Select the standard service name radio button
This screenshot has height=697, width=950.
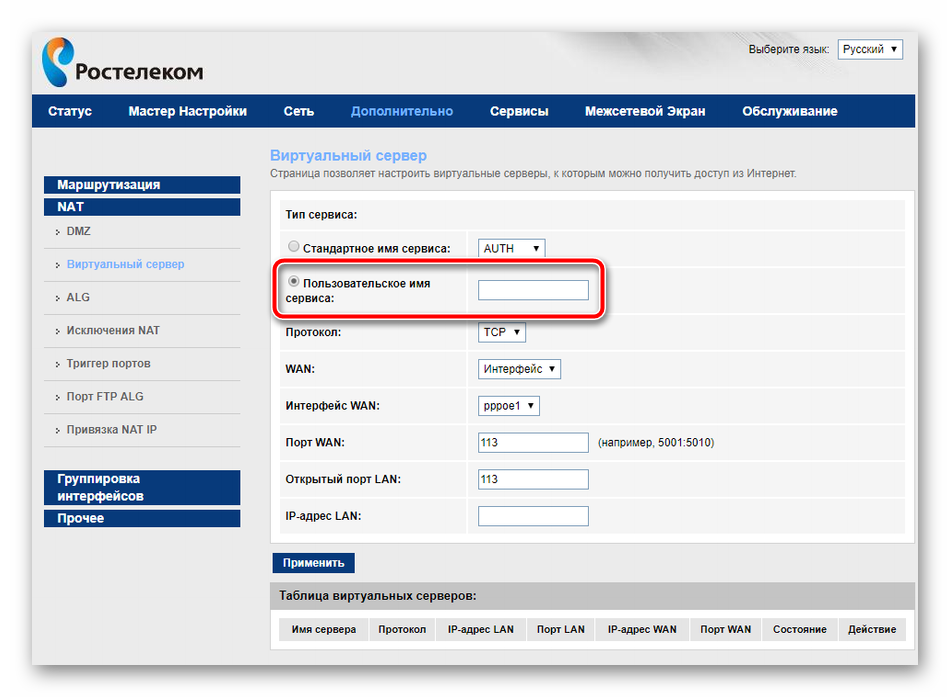tap(293, 246)
